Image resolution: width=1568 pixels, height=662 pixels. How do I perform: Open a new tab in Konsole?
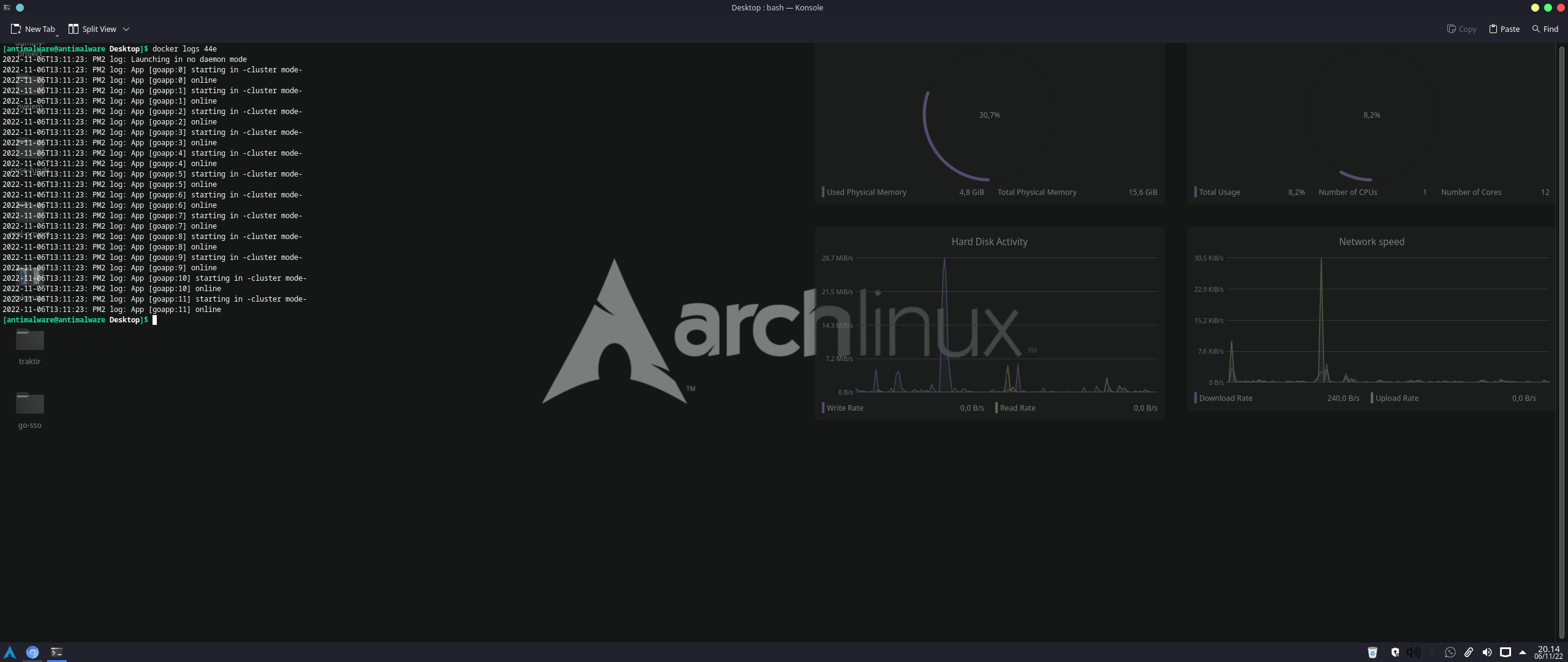coord(32,29)
